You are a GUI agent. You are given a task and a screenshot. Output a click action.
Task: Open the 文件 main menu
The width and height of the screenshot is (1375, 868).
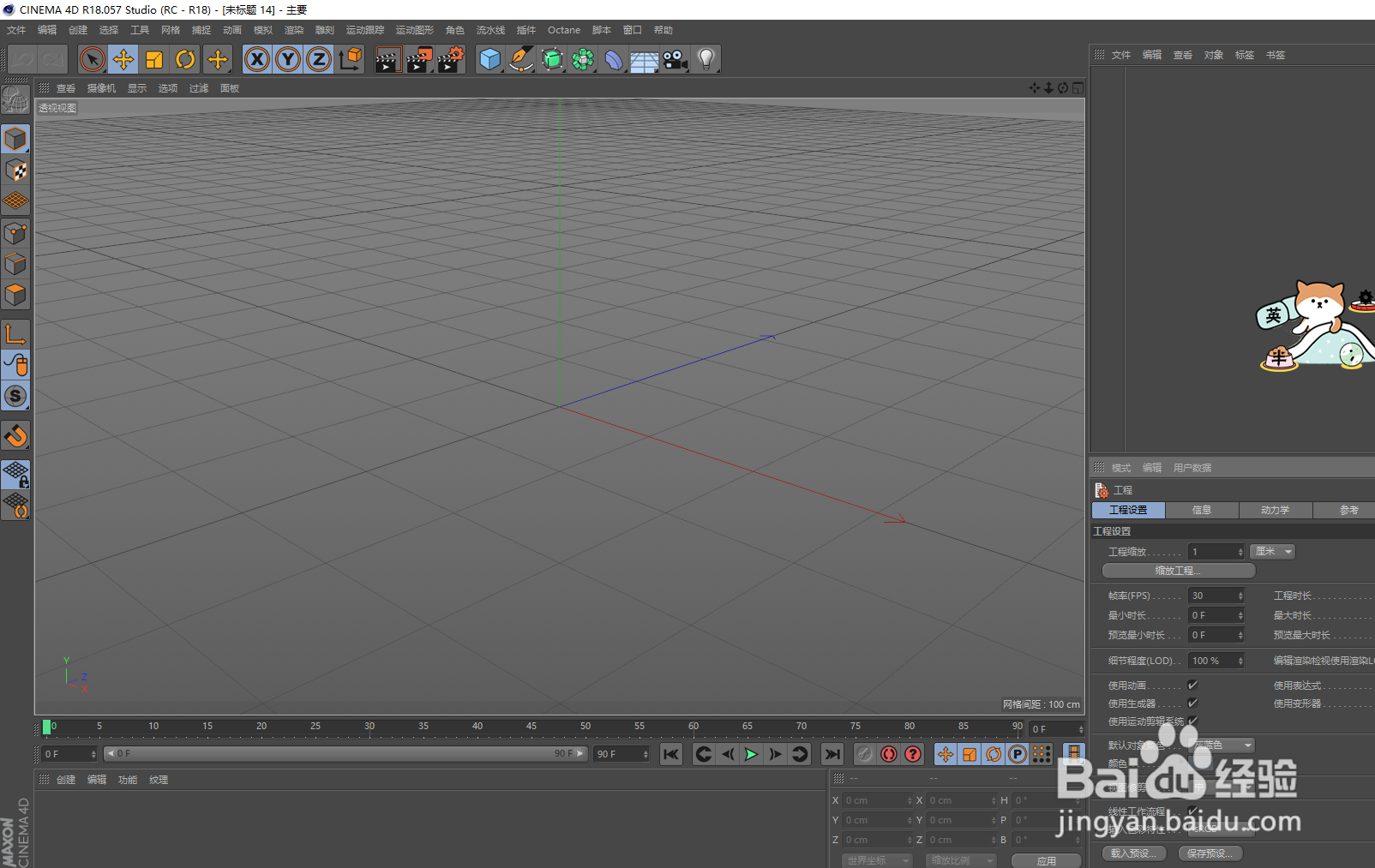tap(16, 30)
